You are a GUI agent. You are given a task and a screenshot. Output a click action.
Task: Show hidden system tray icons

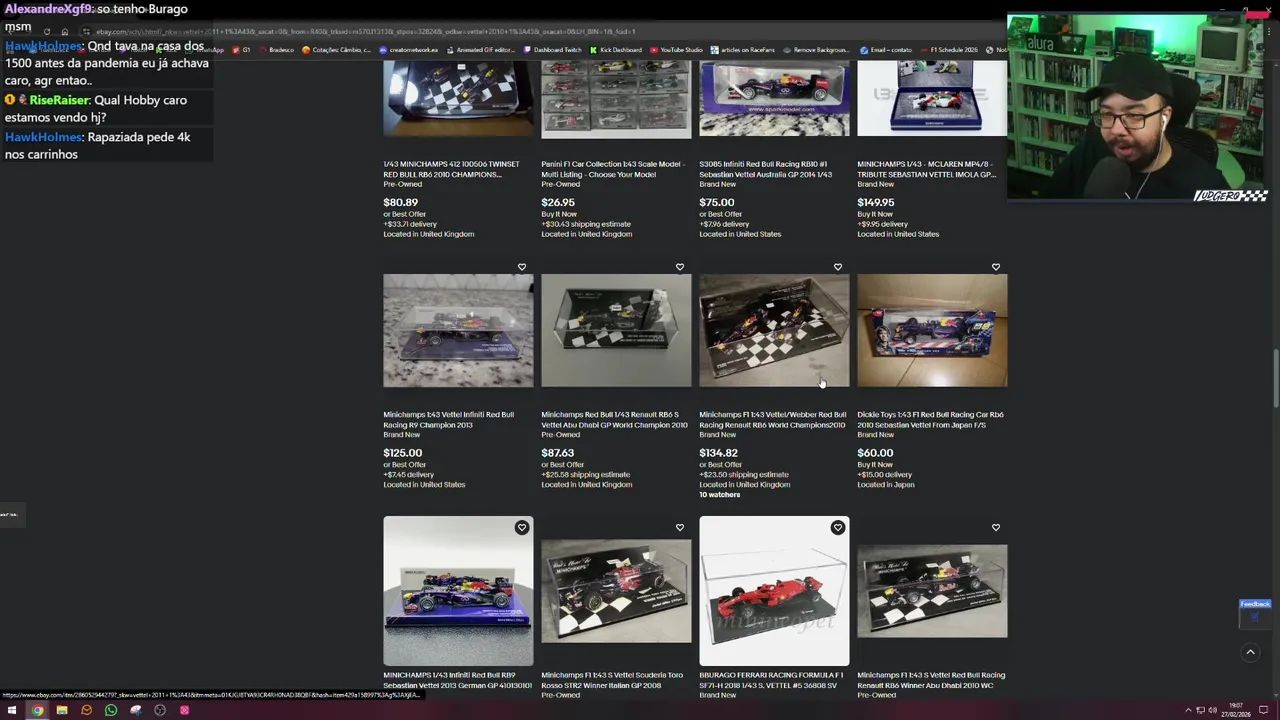1188,710
